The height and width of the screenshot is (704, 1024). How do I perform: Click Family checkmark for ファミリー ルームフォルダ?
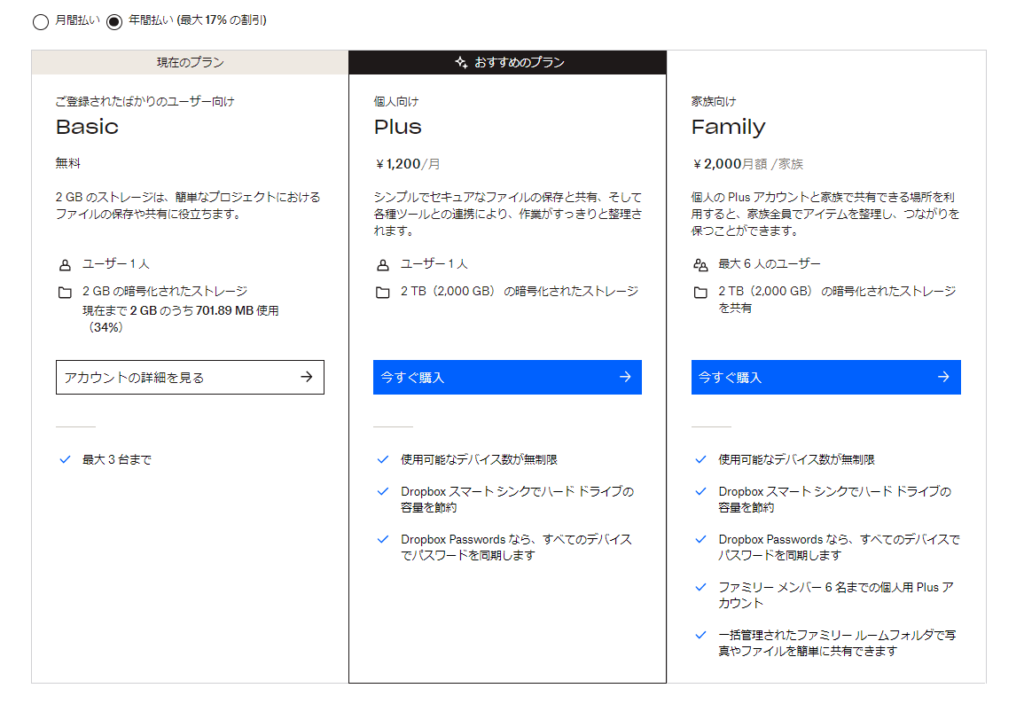701,635
